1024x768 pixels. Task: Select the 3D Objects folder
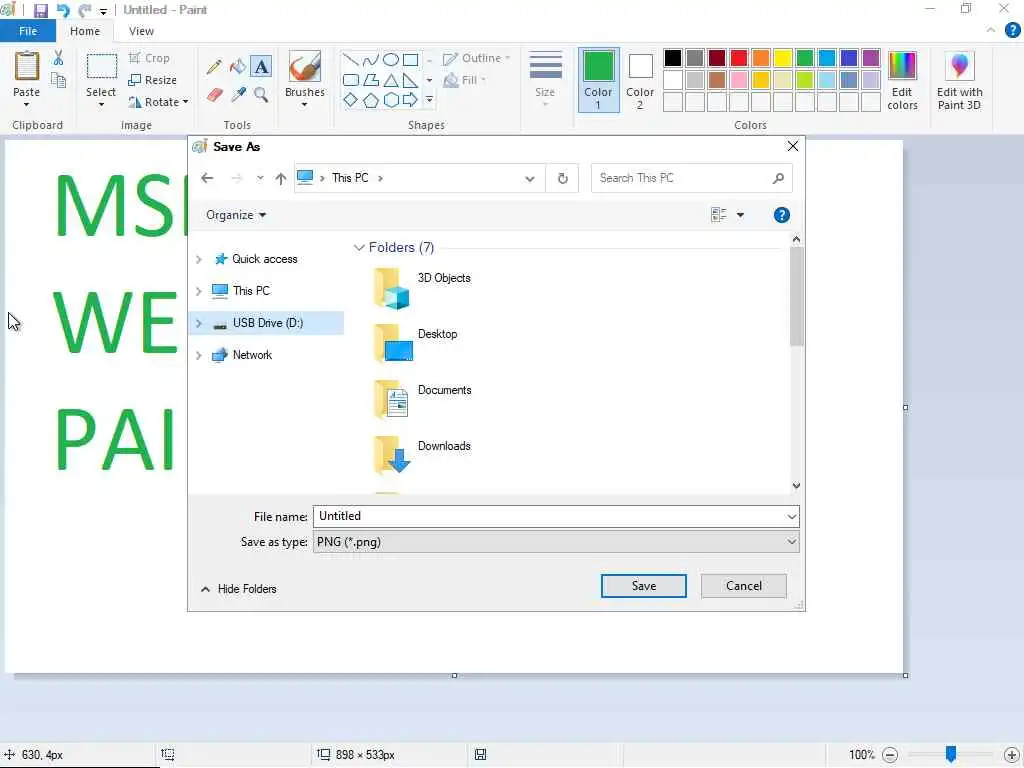423,287
